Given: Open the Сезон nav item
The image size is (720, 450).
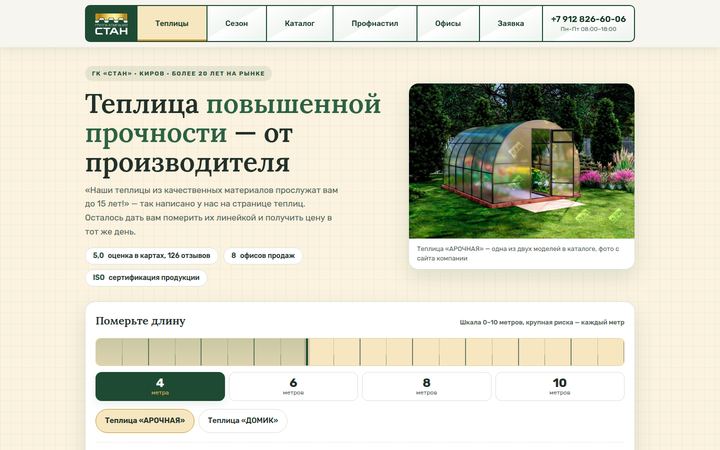Looking at the screenshot, I should pos(236,23).
